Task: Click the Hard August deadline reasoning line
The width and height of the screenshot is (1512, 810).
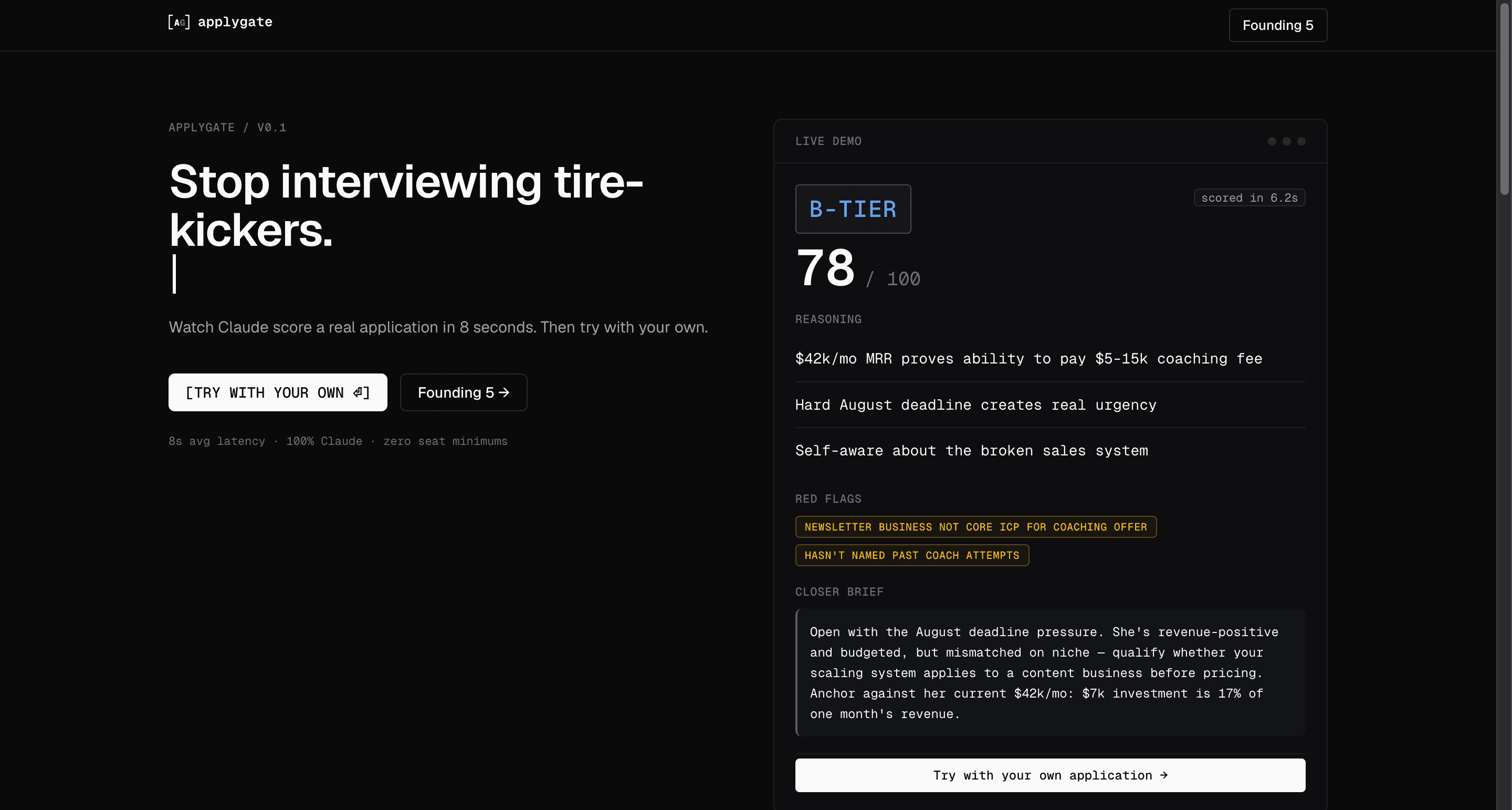Action: 975,404
